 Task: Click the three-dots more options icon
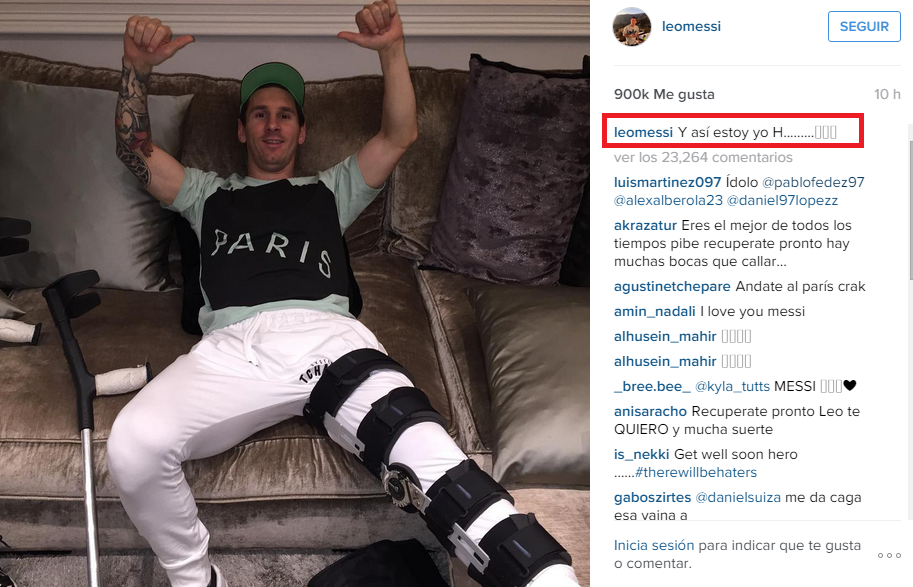pyautogui.click(x=889, y=555)
